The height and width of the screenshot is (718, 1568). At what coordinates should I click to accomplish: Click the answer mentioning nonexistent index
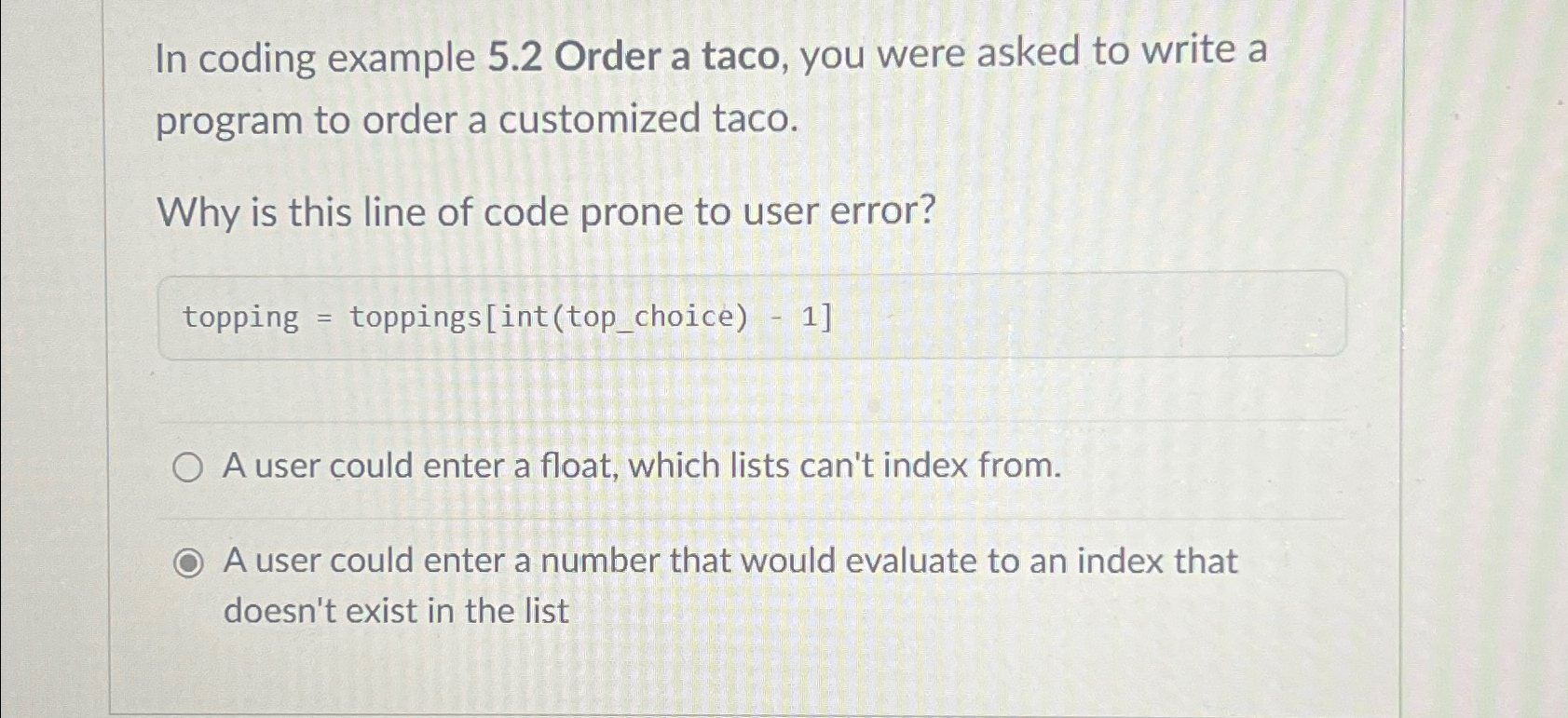pos(729,561)
